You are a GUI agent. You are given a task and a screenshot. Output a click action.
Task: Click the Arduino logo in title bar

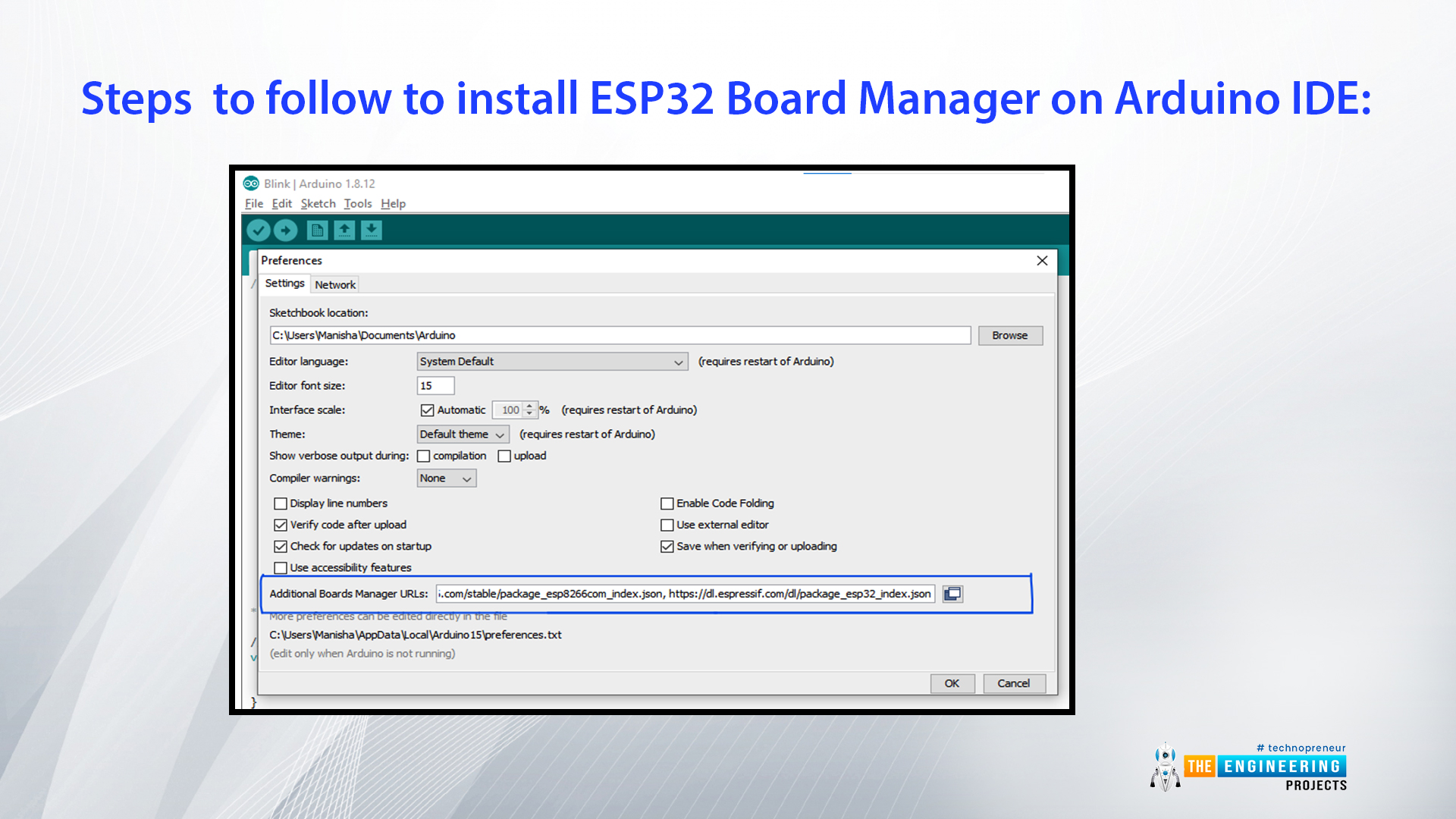click(x=251, y=184)
